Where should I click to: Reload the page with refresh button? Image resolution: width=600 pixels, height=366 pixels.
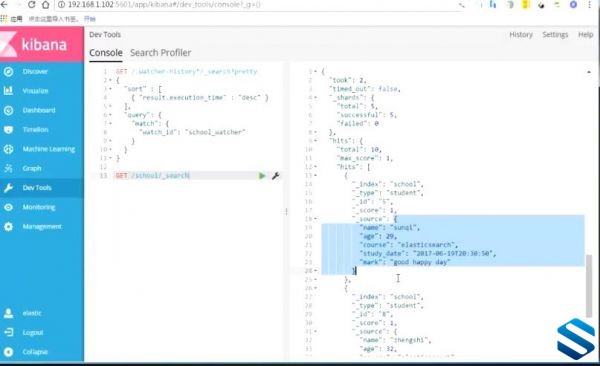click(32, 5)
